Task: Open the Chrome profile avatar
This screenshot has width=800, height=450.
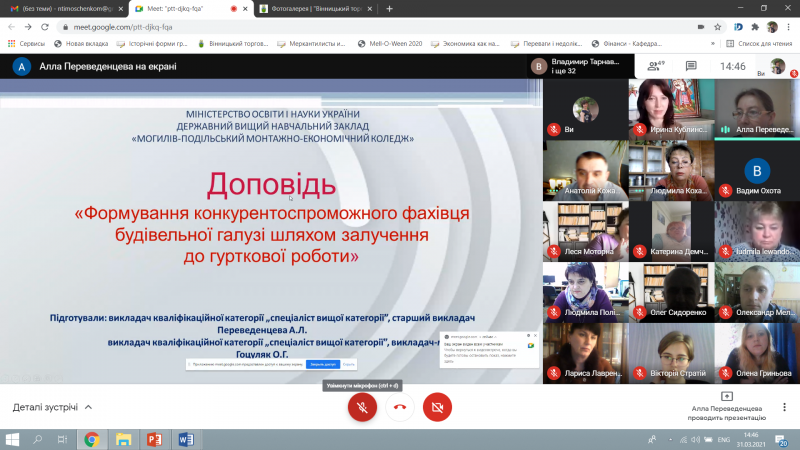Action: pos(772,27)
